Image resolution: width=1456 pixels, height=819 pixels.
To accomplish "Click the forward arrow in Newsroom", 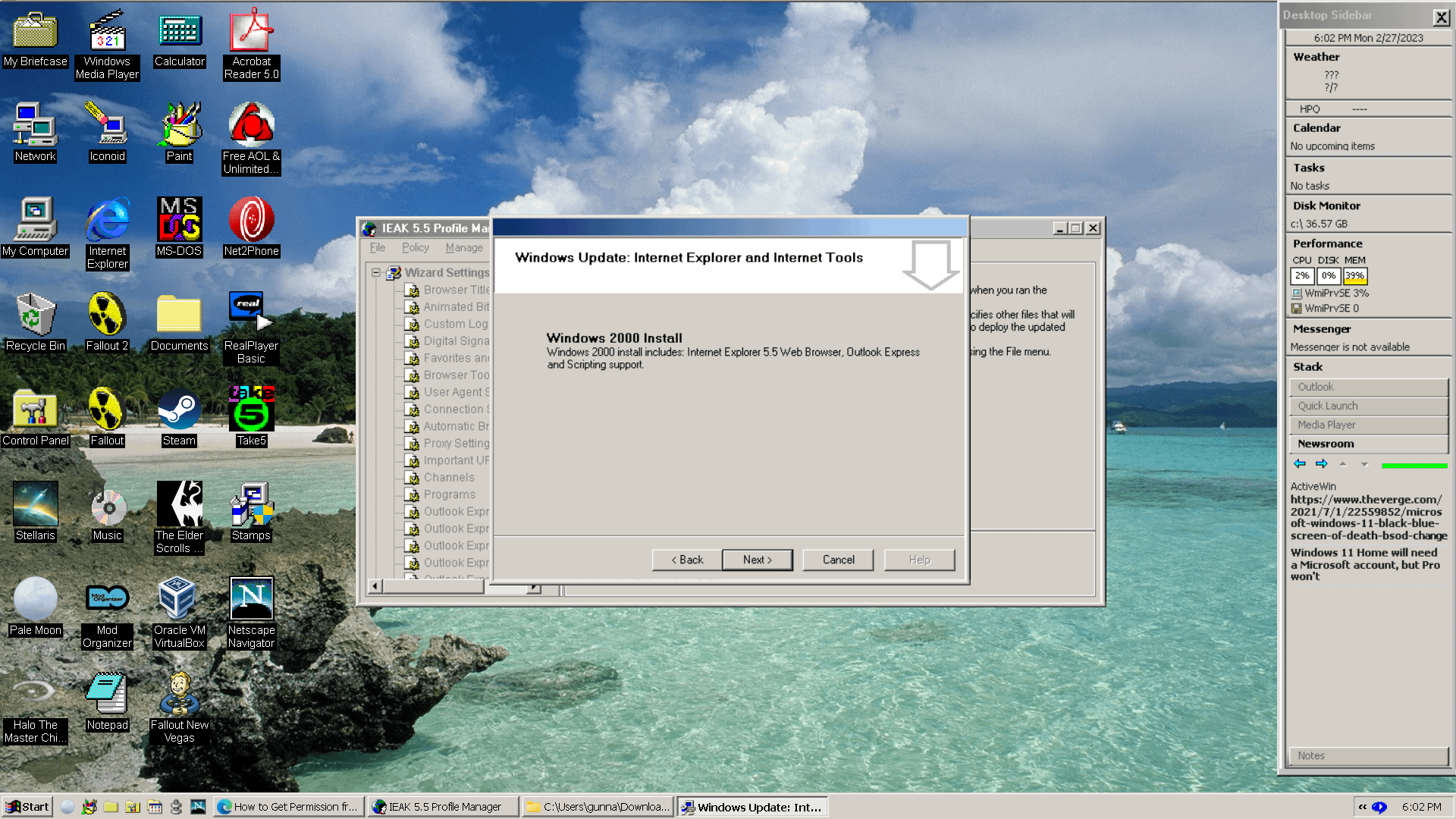I will click(x=1321, y=463).
